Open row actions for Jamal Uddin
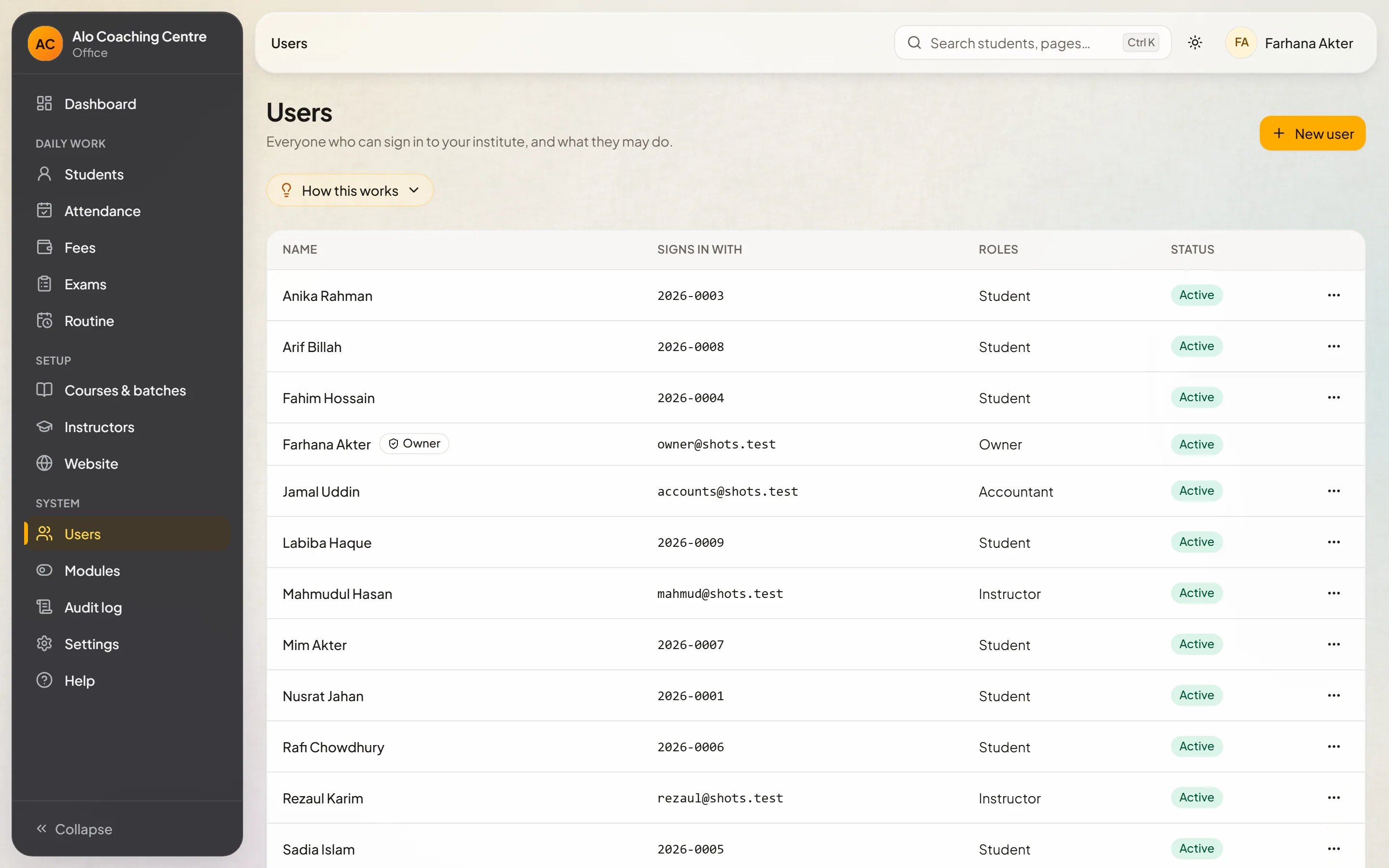1389x868 pixels. (1334, 491)
